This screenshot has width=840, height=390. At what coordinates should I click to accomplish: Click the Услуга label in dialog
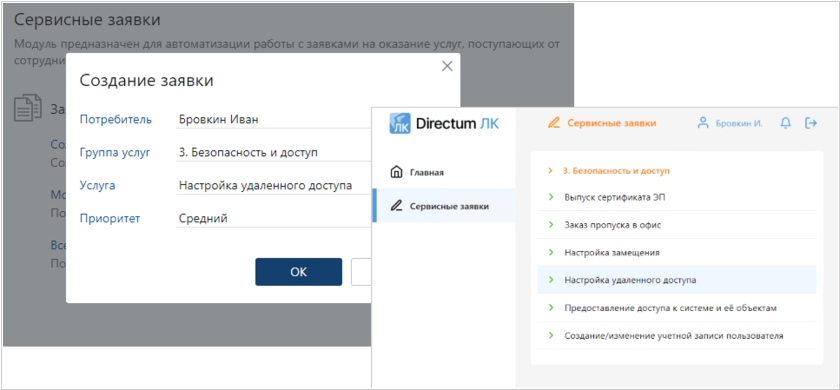pos(98,186)
